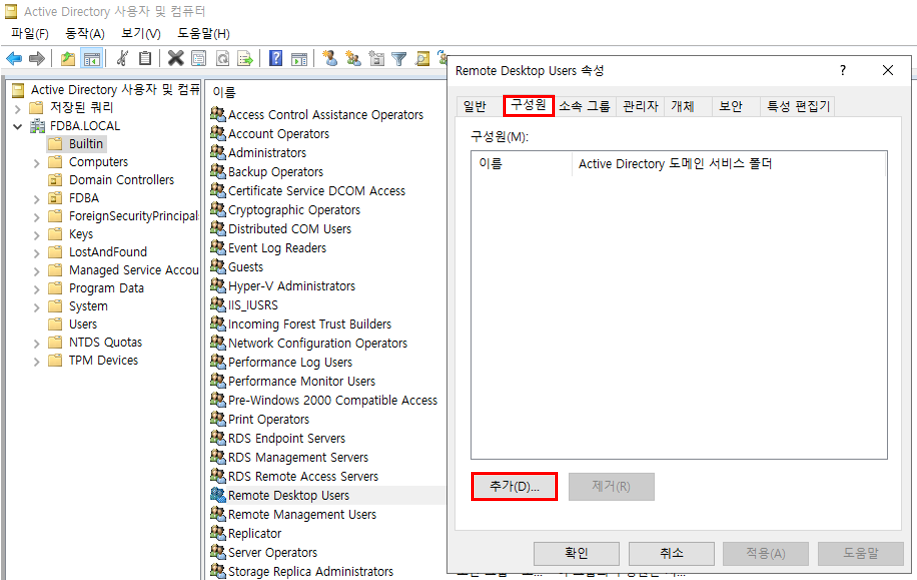Select the Users container in tree

(83, 324)
